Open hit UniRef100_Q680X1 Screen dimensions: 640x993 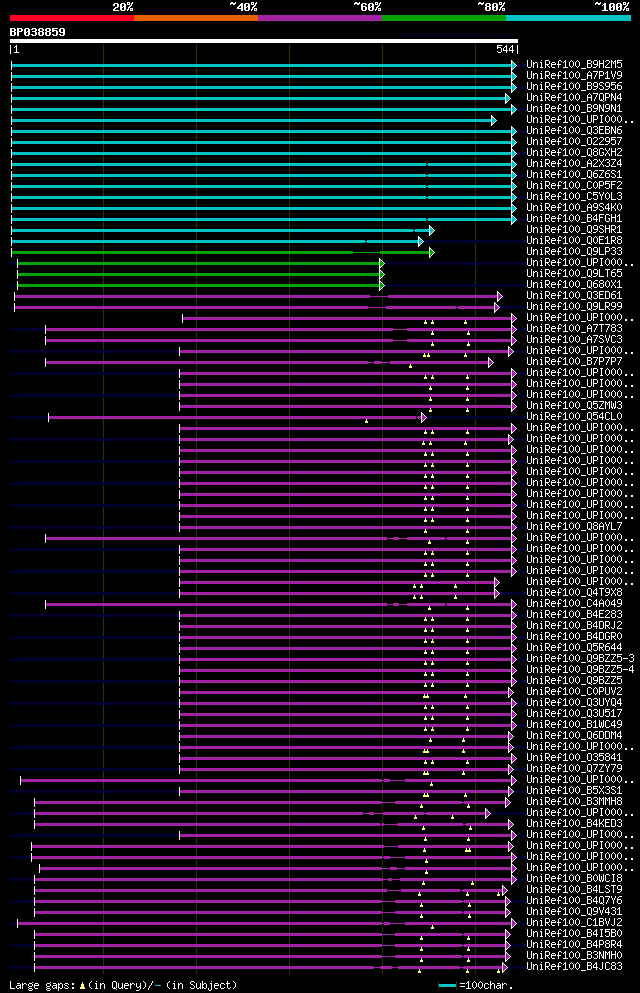point(574,284)
